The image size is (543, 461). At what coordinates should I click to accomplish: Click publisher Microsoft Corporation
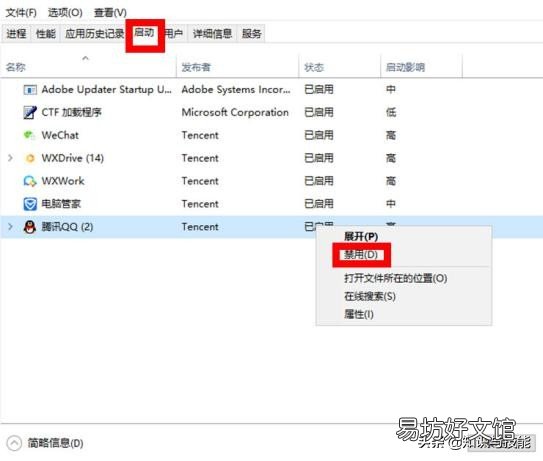[235, 113]
